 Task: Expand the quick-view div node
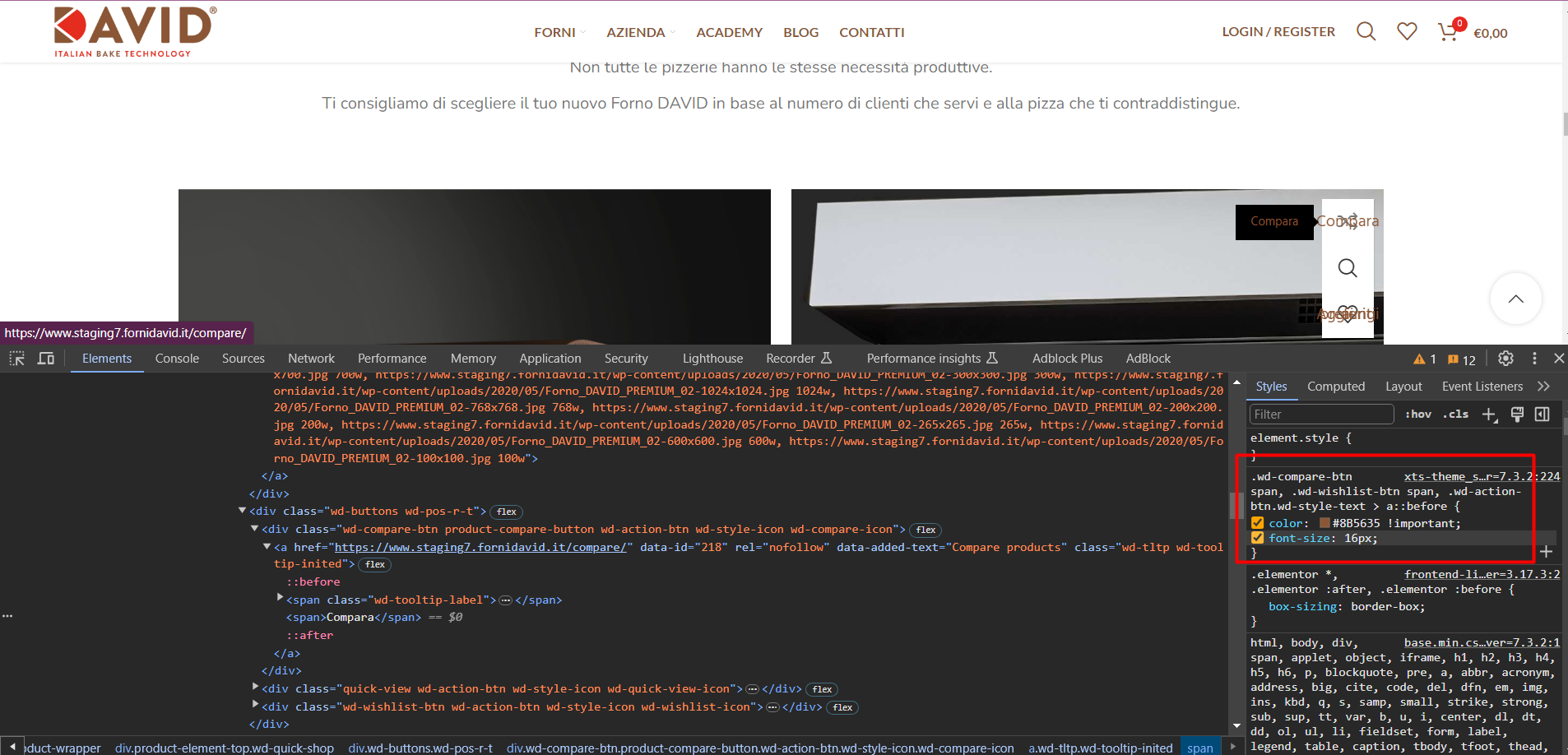(x=255, y=687)
